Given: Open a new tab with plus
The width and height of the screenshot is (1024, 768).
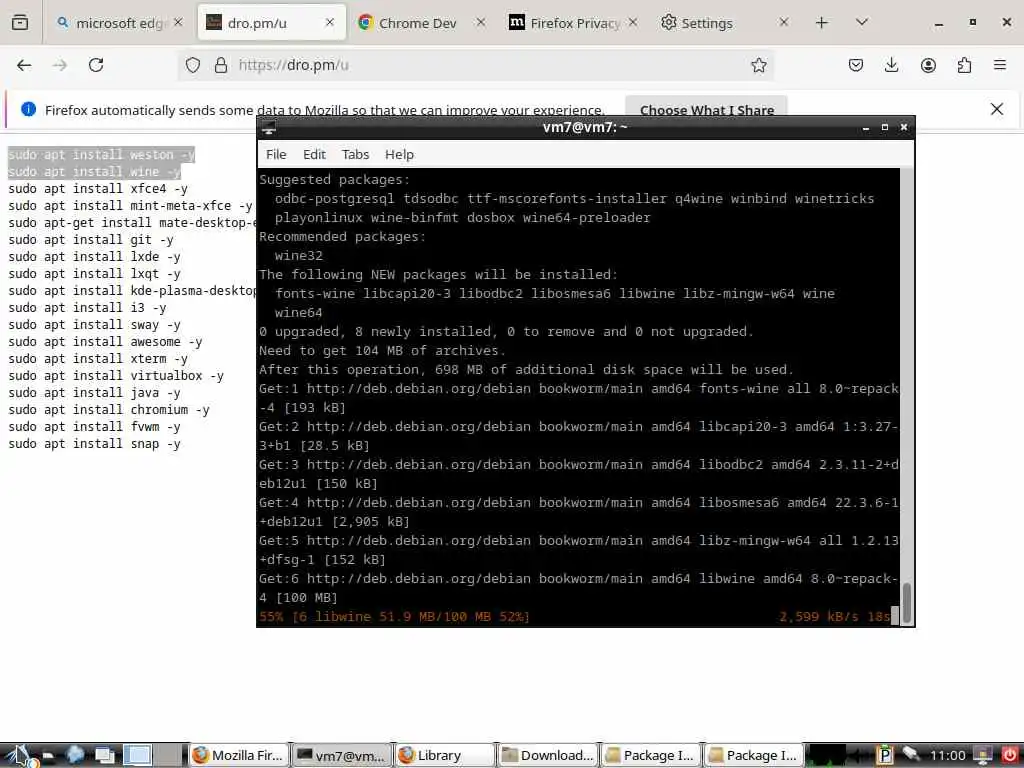Looking at the screenshot, I should tap(822, 23).
